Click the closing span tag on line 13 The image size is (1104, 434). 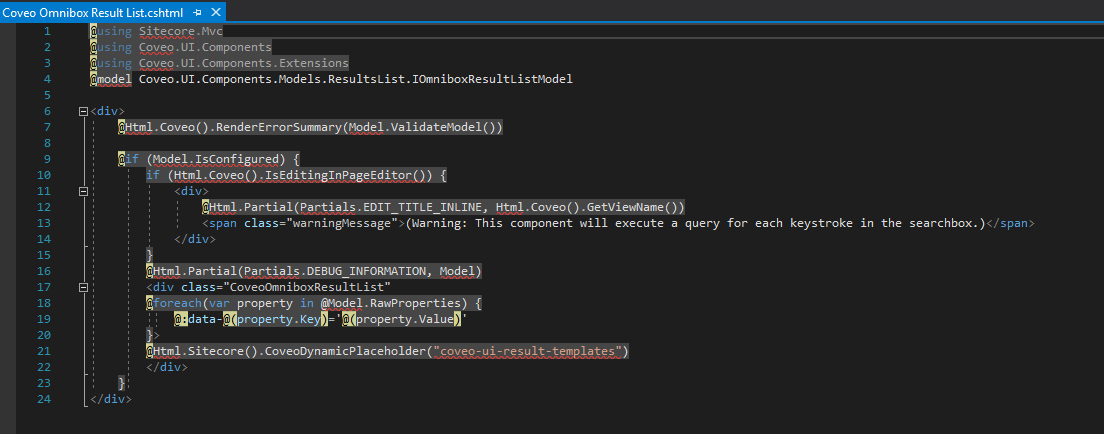(1011, 223)
